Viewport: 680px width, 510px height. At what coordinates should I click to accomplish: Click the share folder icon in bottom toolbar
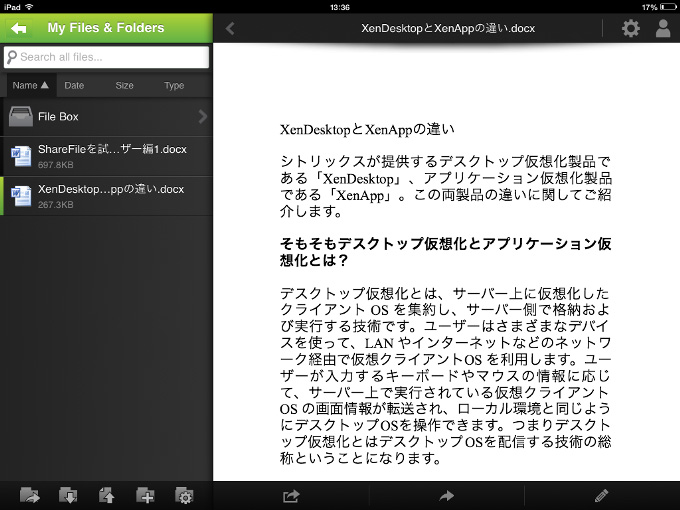(29, 495)
